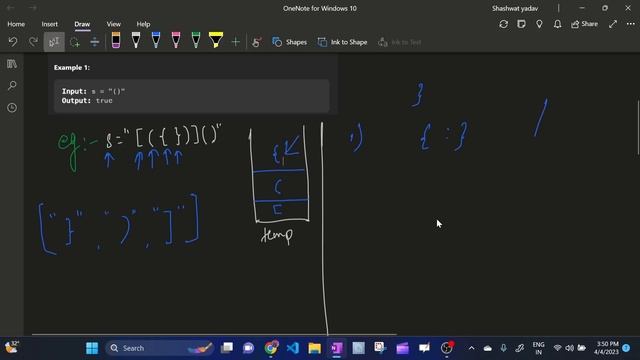
Task: Toggle Draw with Touch mode
Action: [257, 42]
